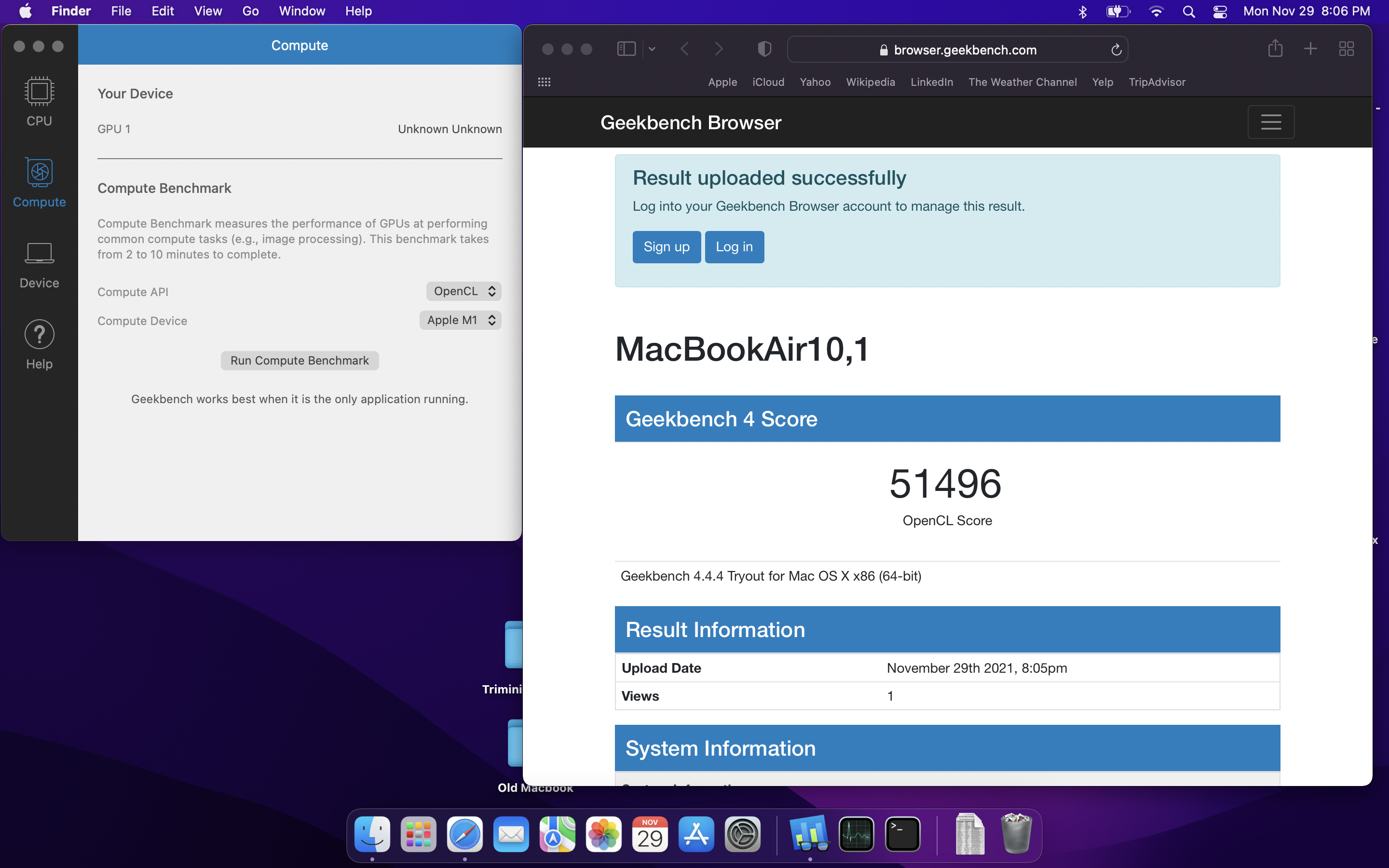This screenshot has height=868, width=1389.
Task: Go back in Safari
Action: point(684,49)
